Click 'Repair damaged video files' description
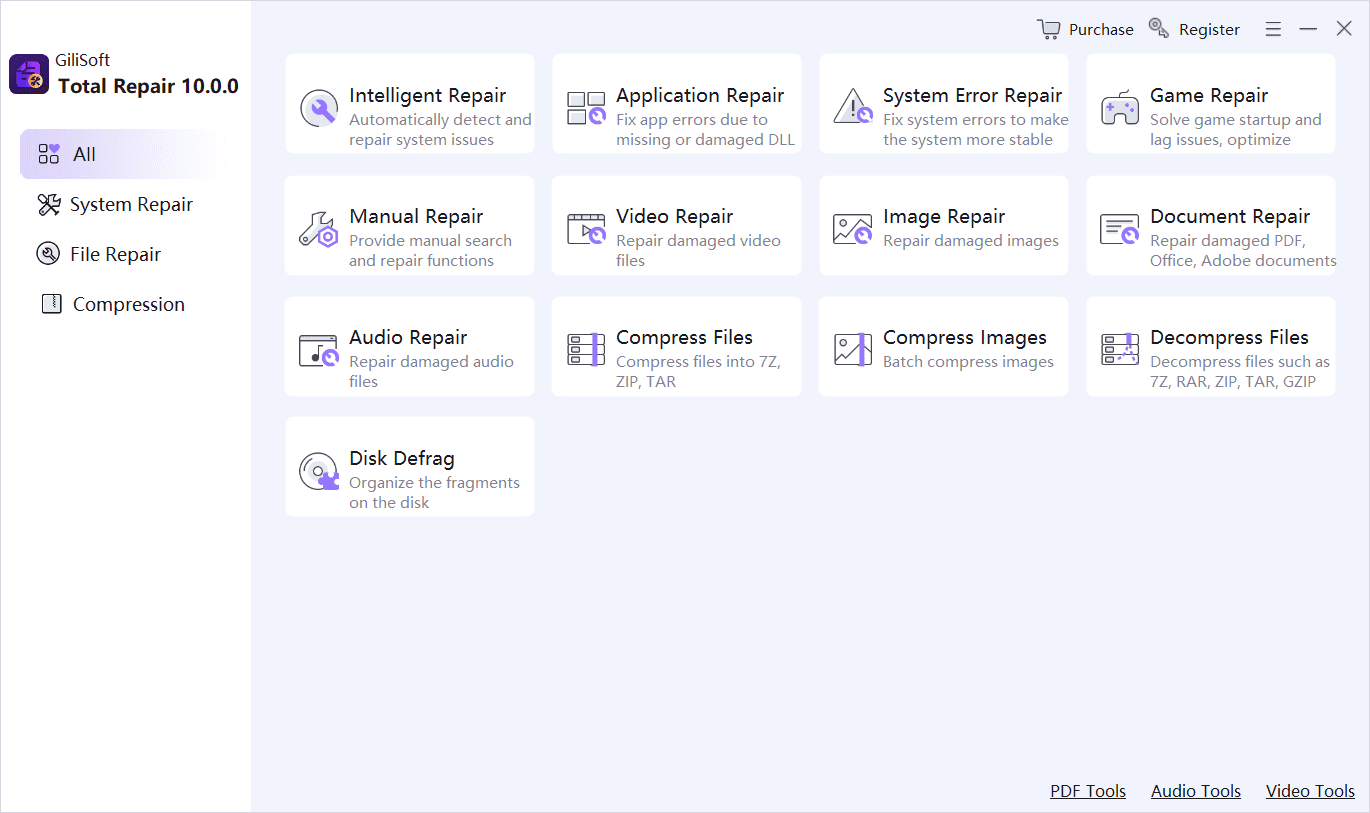The image size is (1370, 813). (698, 251)
